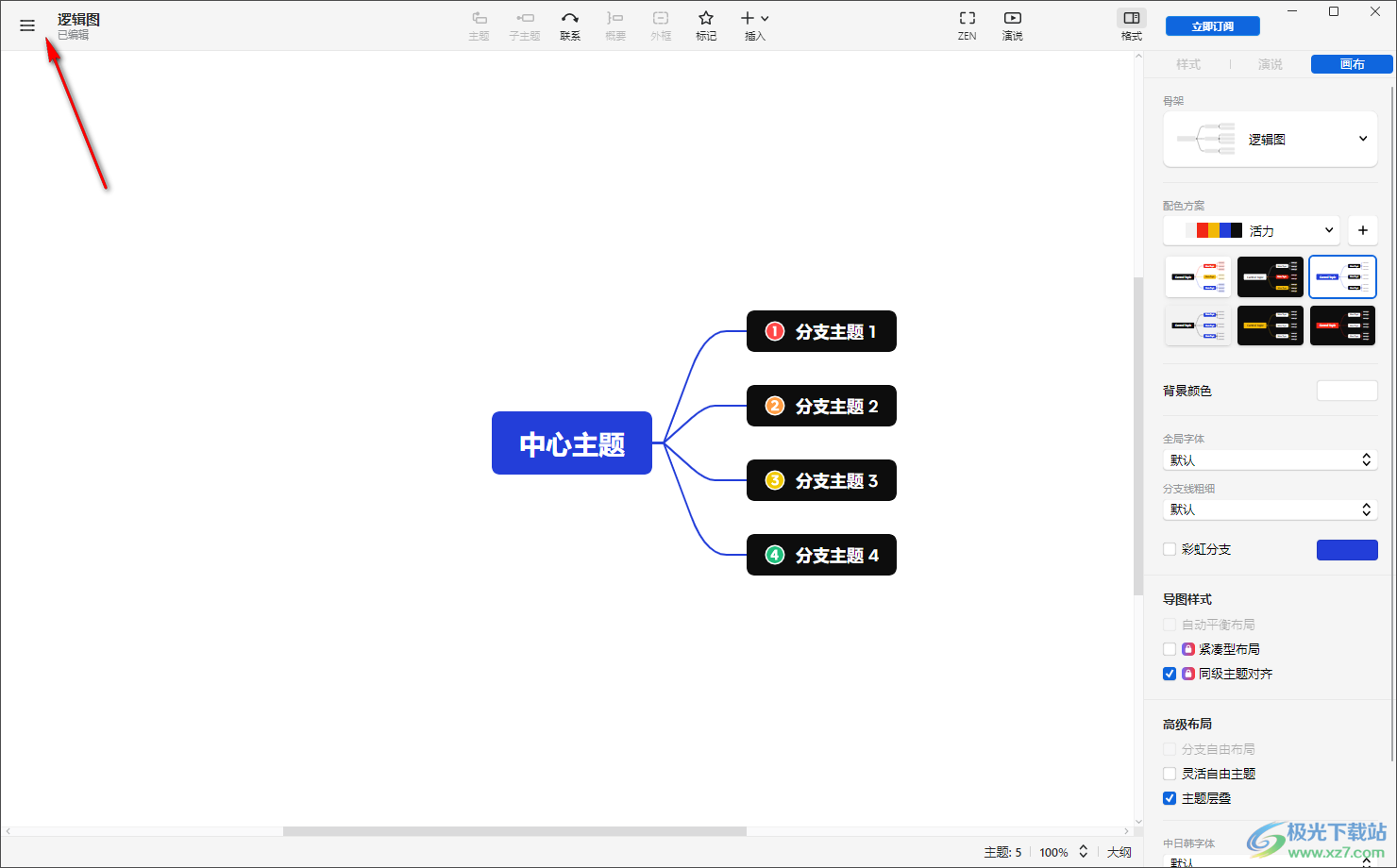Switch to the 大纲 outline view
Screen dimensions: 1397x868
click(x=1119, y=852)
